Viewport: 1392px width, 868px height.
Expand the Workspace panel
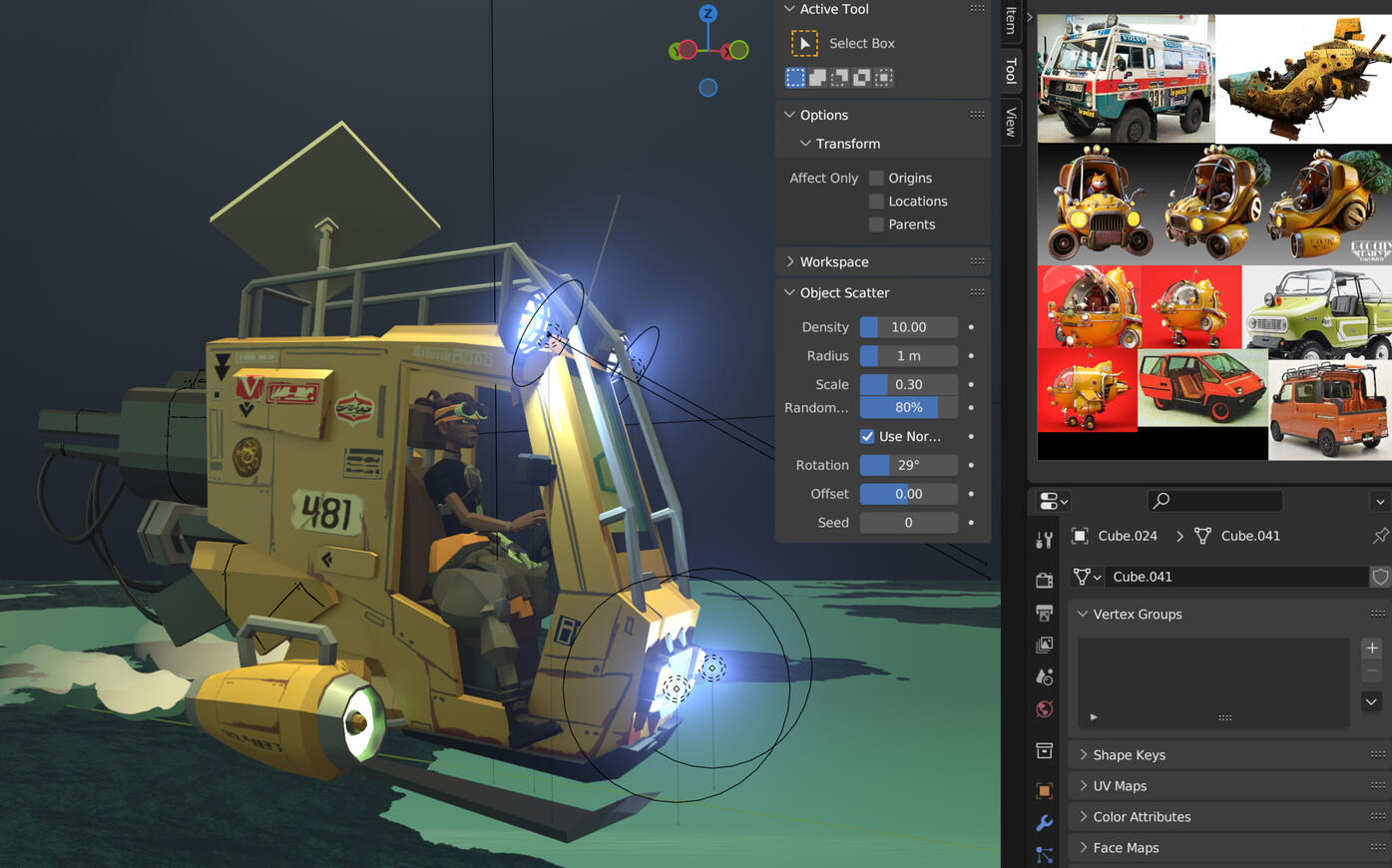click(833, 261)
